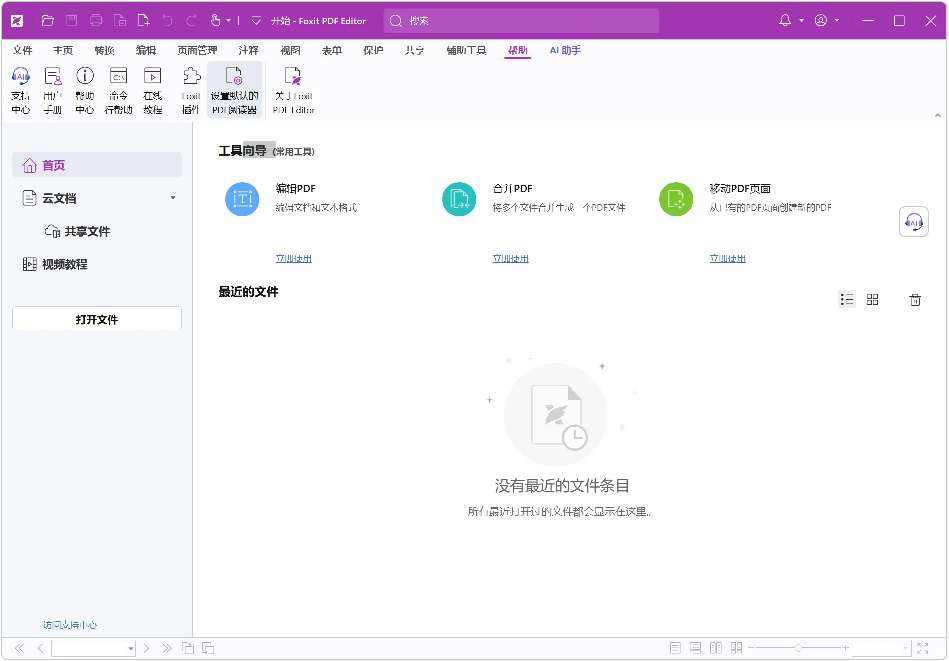Switch to the 转换 tab

point(104,50)
